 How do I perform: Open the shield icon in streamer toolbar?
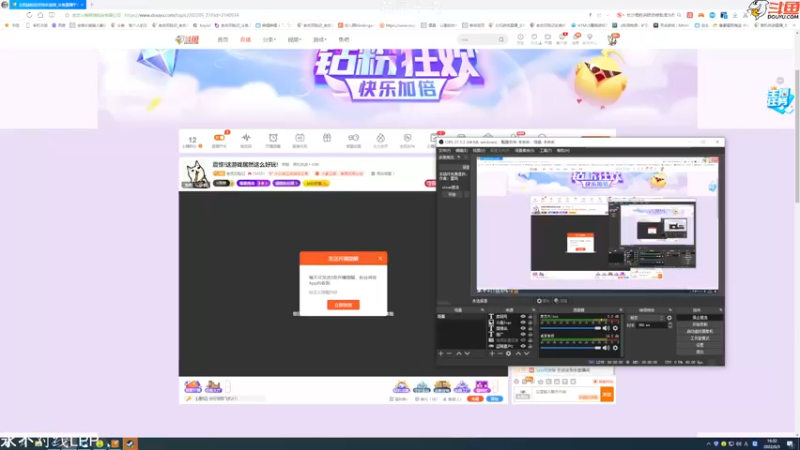click(407, 138)
